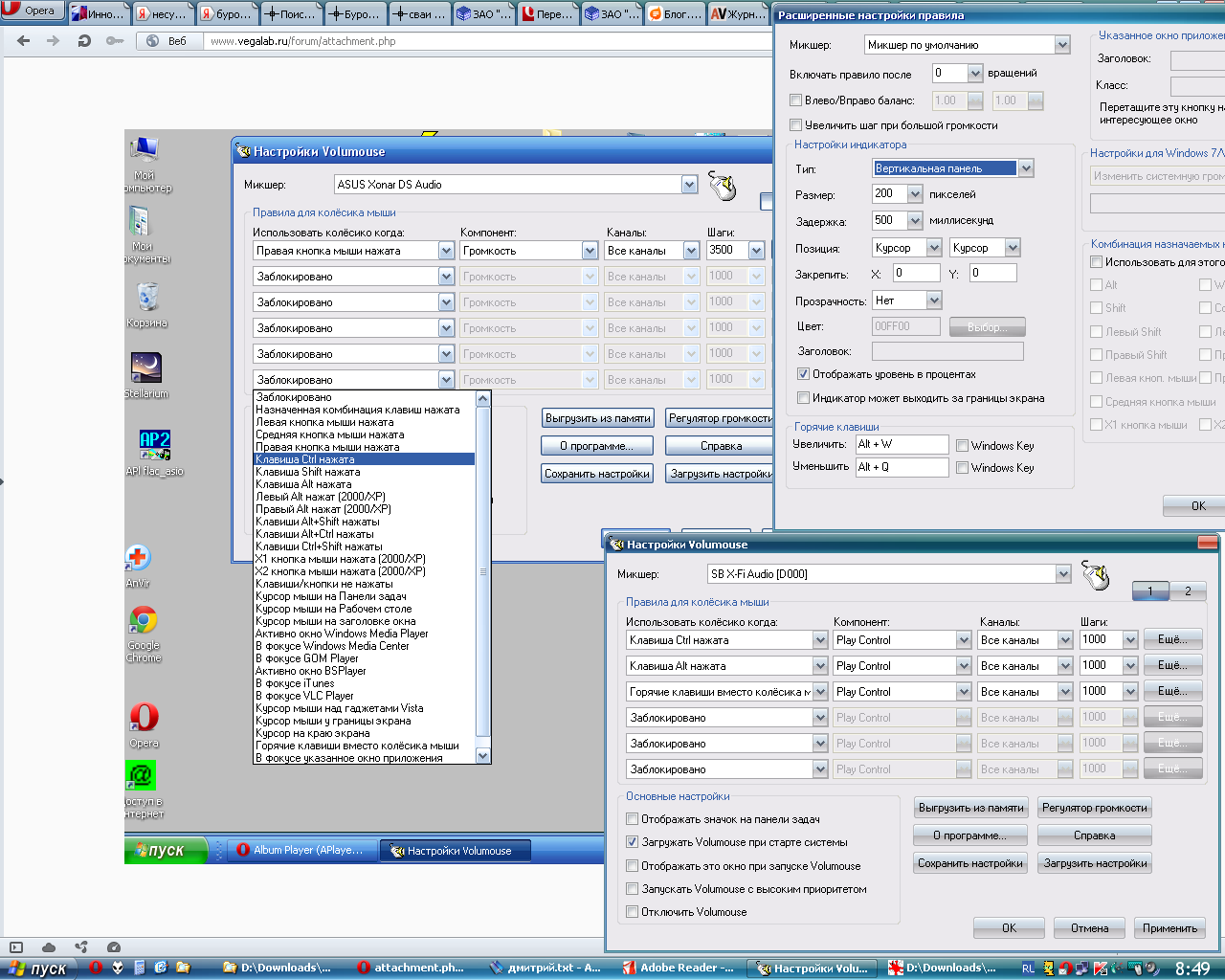Enable Отображать значок на панели задач checkbox
The height and width of the screenshot is (980, 1225).
[632, 819]
